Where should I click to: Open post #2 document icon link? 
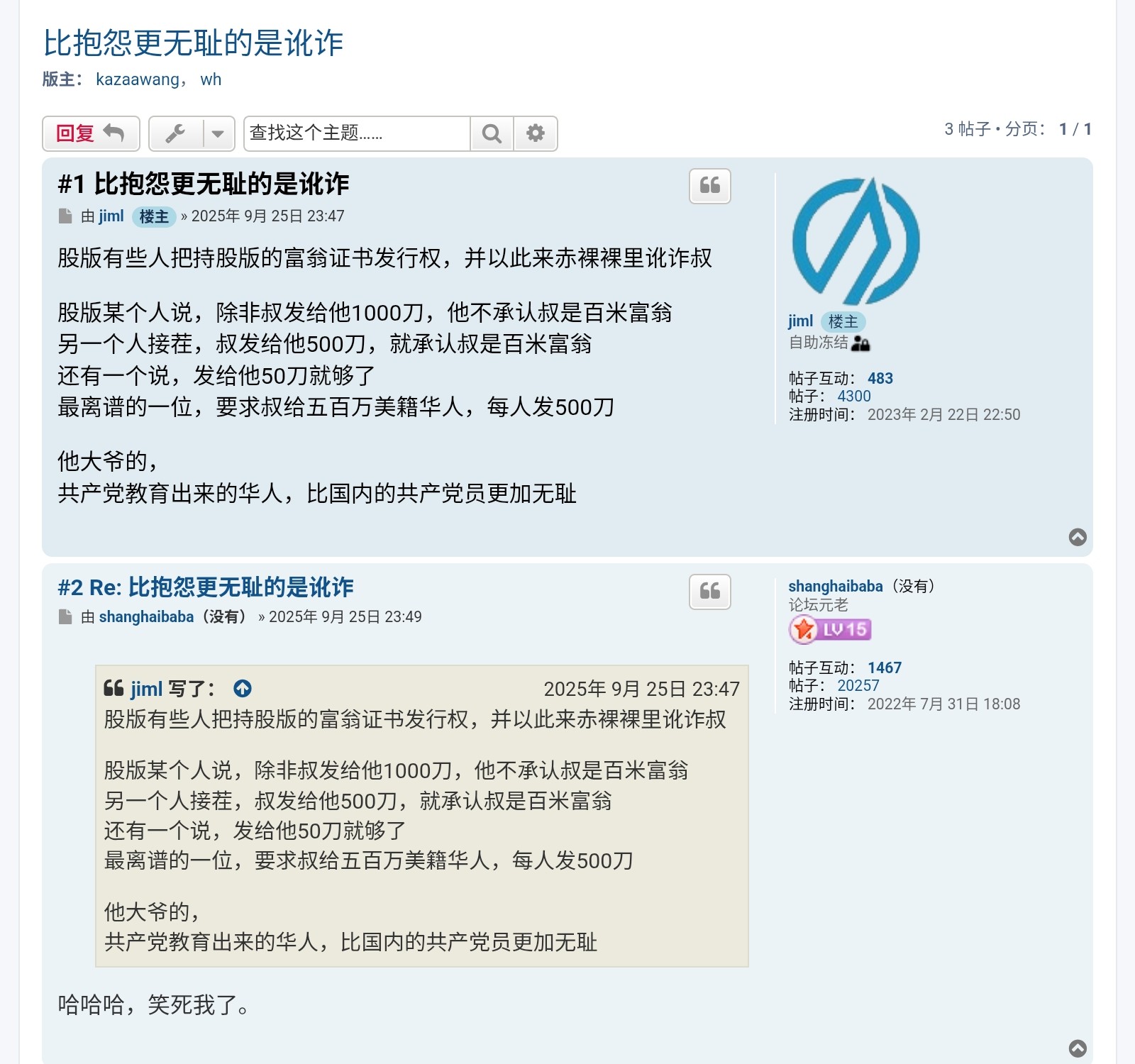pos(65,617)
